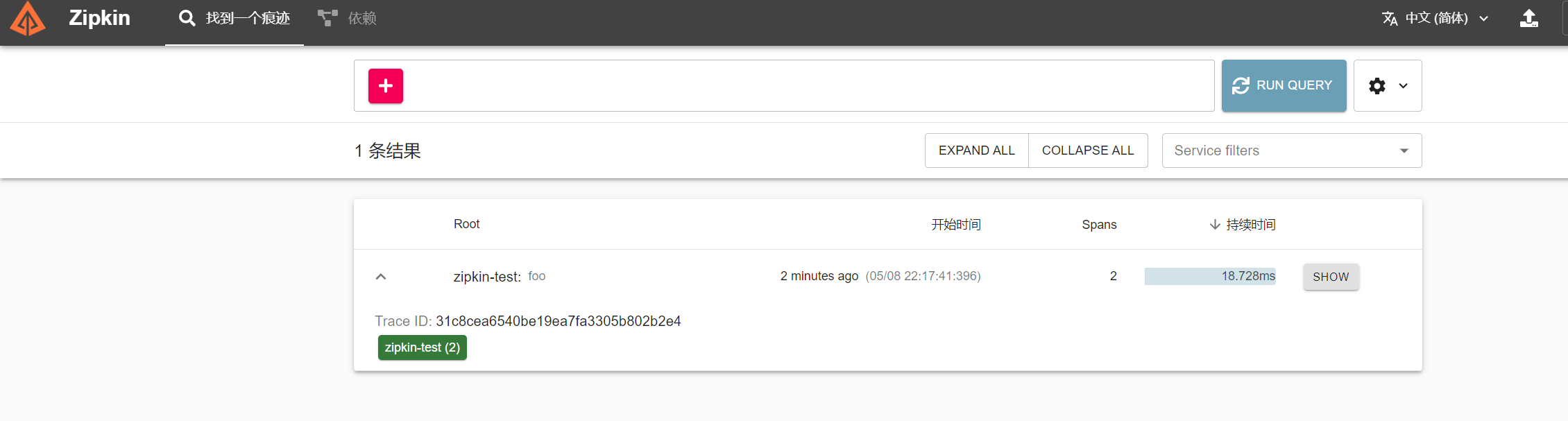Click EXPAND ALL button
1568x421 pixels.
coord(977,151)
